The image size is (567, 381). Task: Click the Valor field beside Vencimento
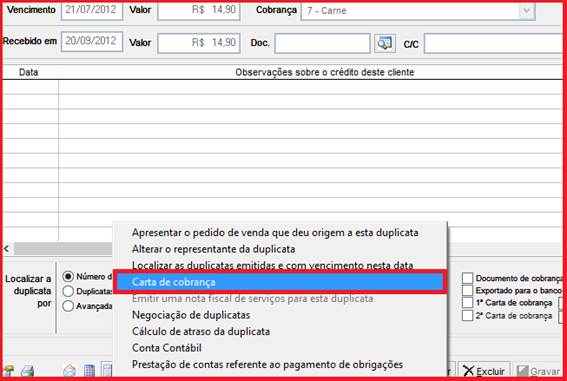tap(199, 10)
